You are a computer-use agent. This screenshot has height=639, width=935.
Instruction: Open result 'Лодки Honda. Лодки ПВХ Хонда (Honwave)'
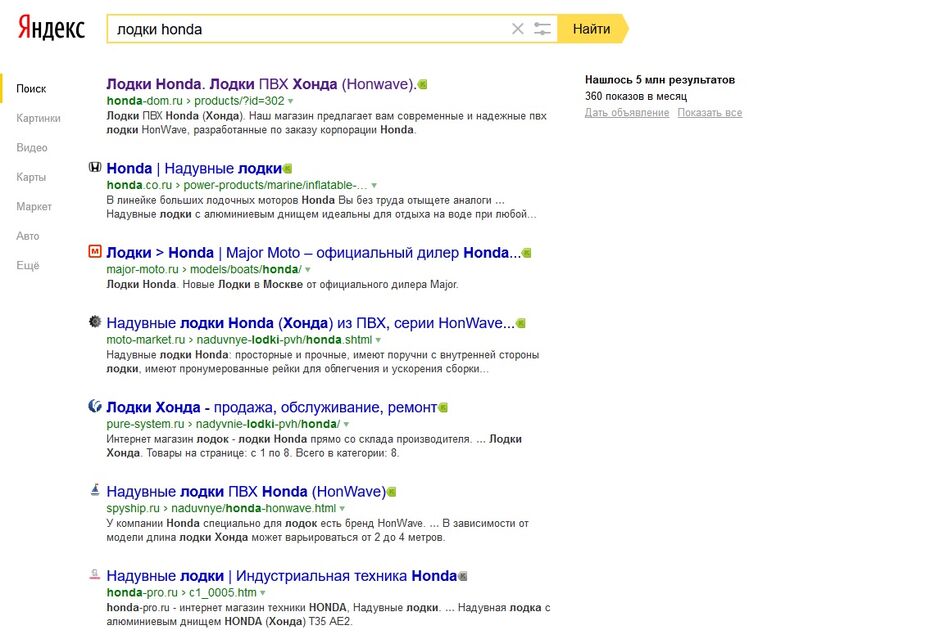coord(261,84)
